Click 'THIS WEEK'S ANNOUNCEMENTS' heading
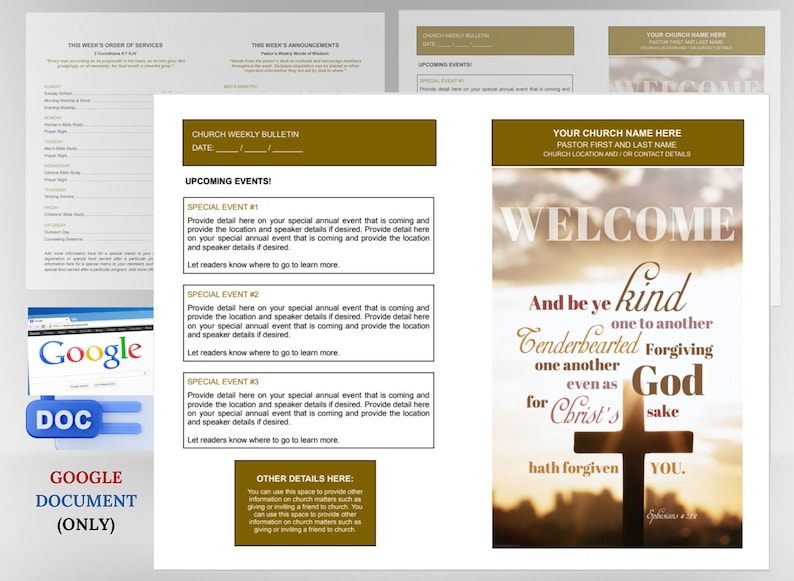Image resolution: width=794 pixels, height=581 pixels. click(x=295, y=45)
